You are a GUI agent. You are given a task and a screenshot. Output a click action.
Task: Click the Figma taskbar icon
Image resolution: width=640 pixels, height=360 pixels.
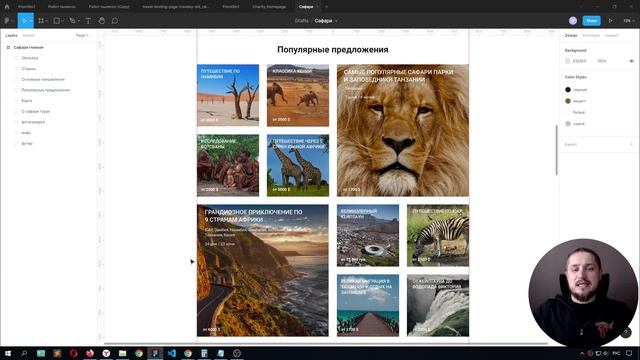(x=155, y=353)
